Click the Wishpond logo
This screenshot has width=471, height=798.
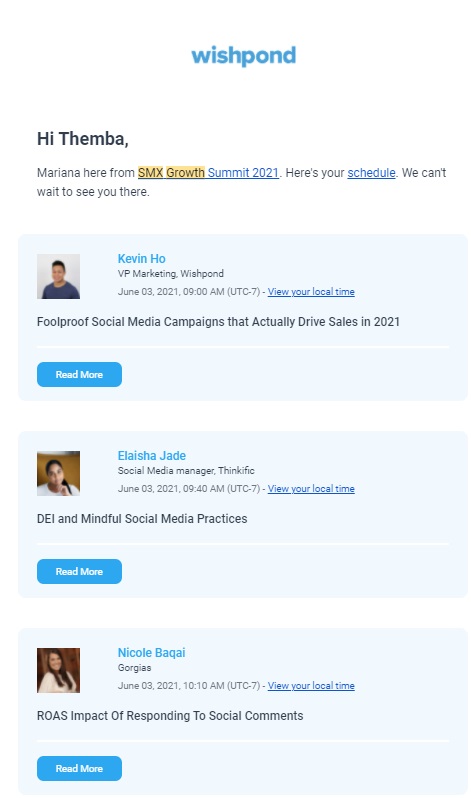243,55
